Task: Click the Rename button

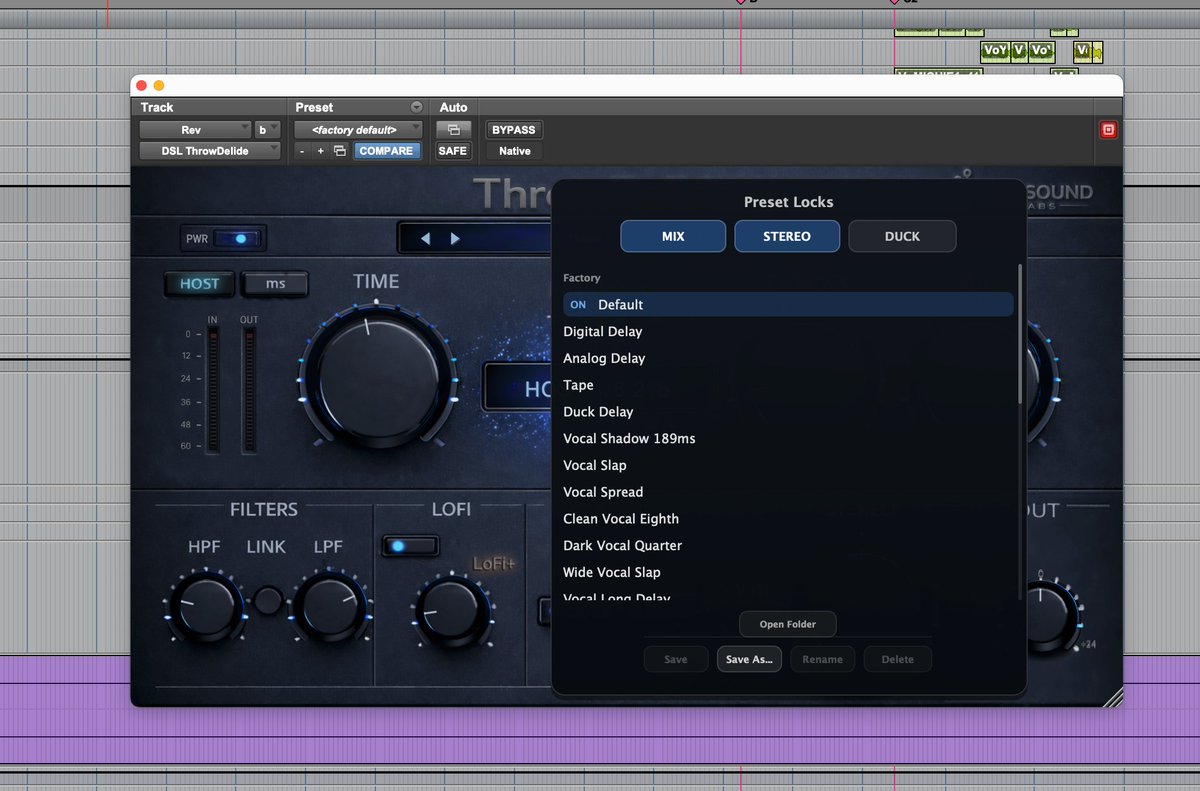Action: click(822, 660)
